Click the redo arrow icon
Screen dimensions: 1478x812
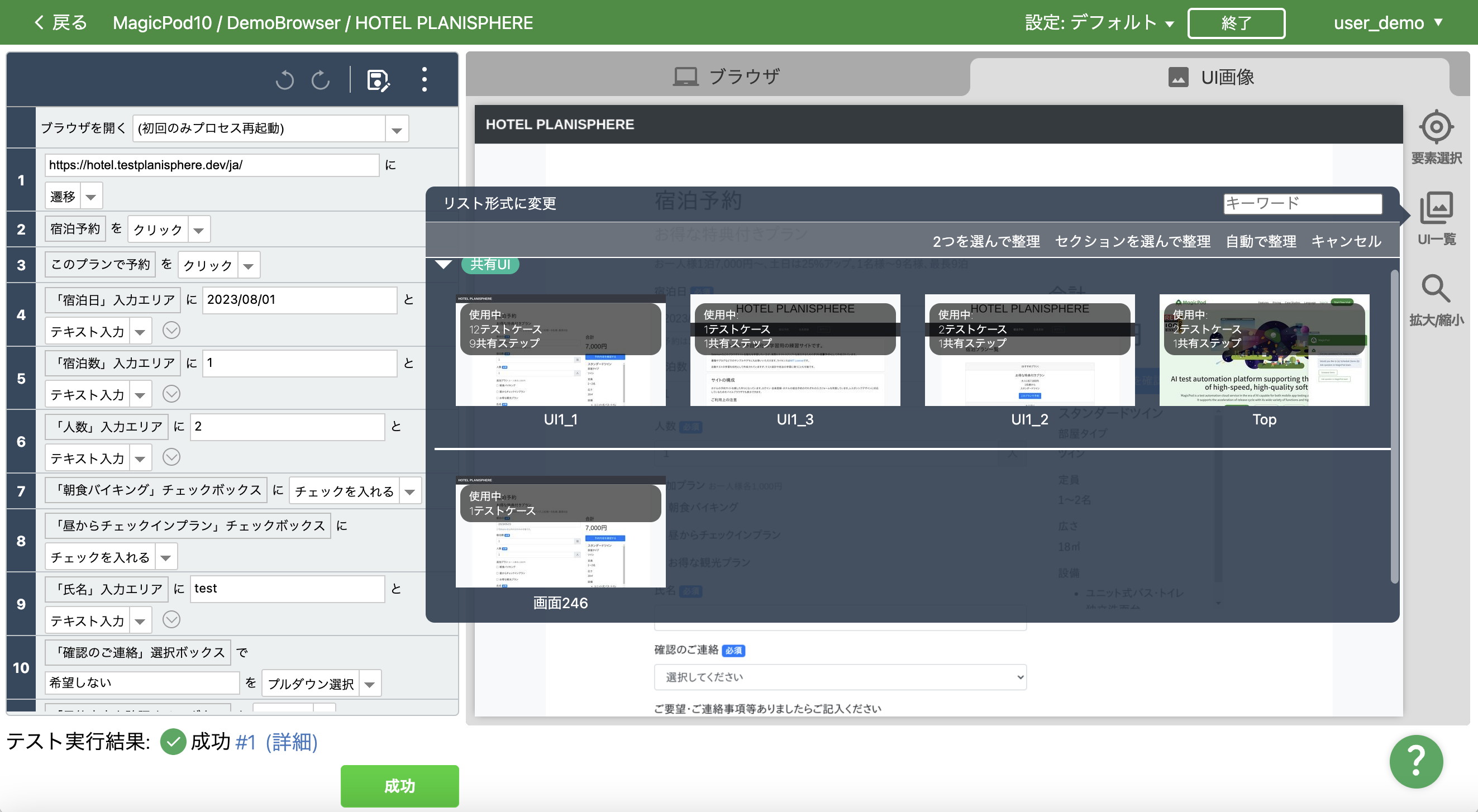[321, 80]
